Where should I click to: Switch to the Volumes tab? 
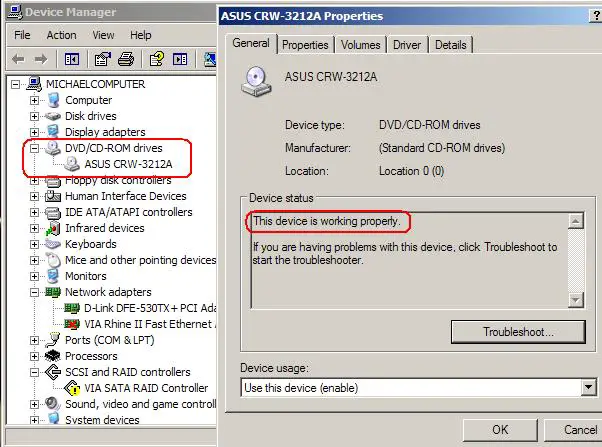(361, 45)
